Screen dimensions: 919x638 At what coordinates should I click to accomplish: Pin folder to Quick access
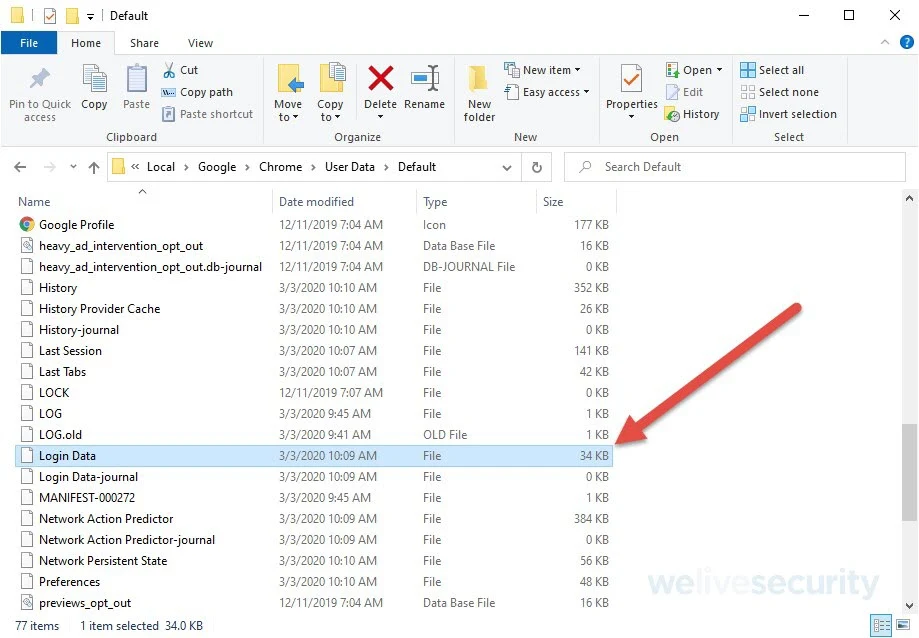coord(40,94)
